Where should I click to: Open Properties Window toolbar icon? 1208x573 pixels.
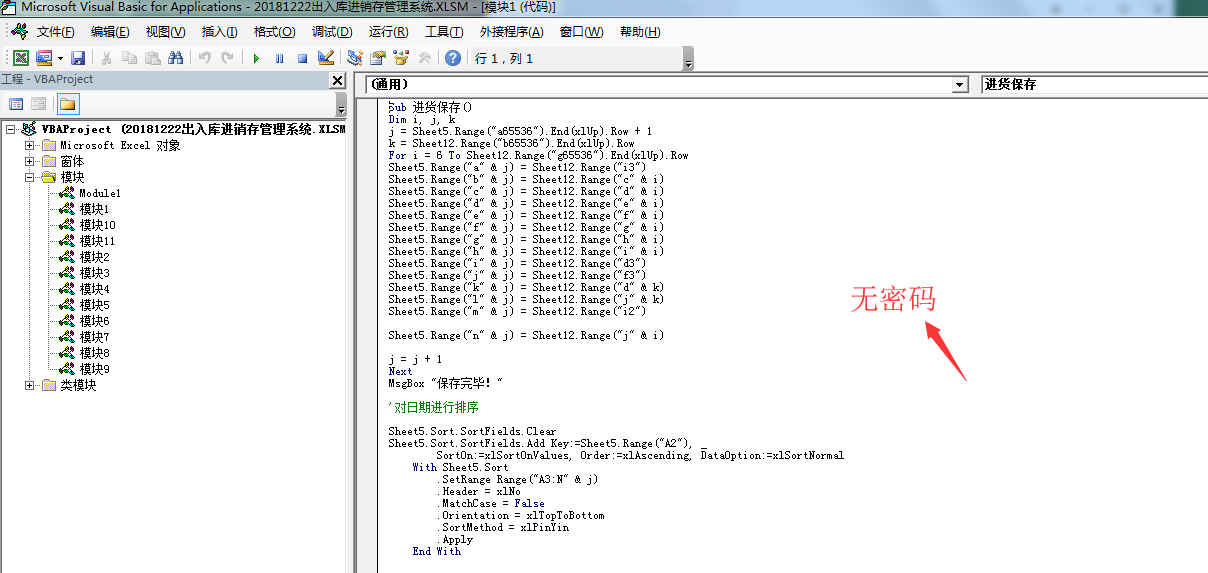tap(378, 58)
